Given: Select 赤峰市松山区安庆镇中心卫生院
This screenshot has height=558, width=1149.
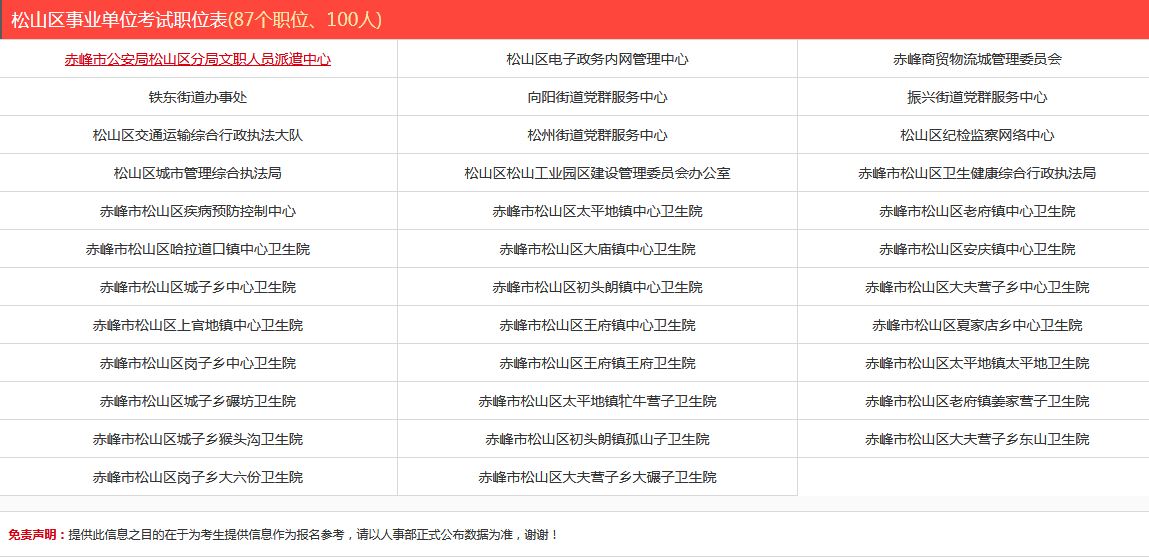Looking at the screenshot, I should click(x=977, y=249).
